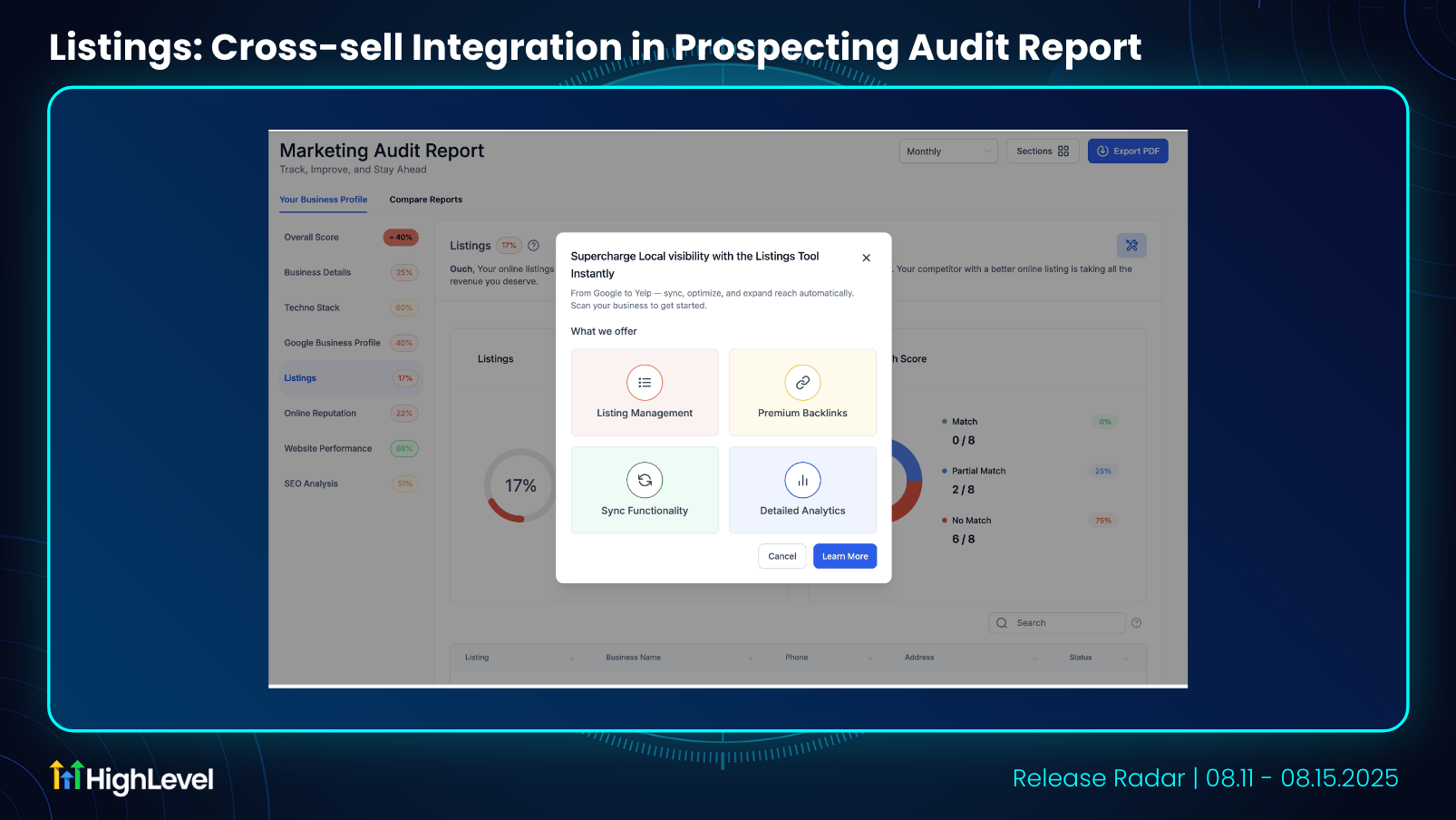
Task: Select the Sync Functionality refresh icon
Action: [645, 481]
